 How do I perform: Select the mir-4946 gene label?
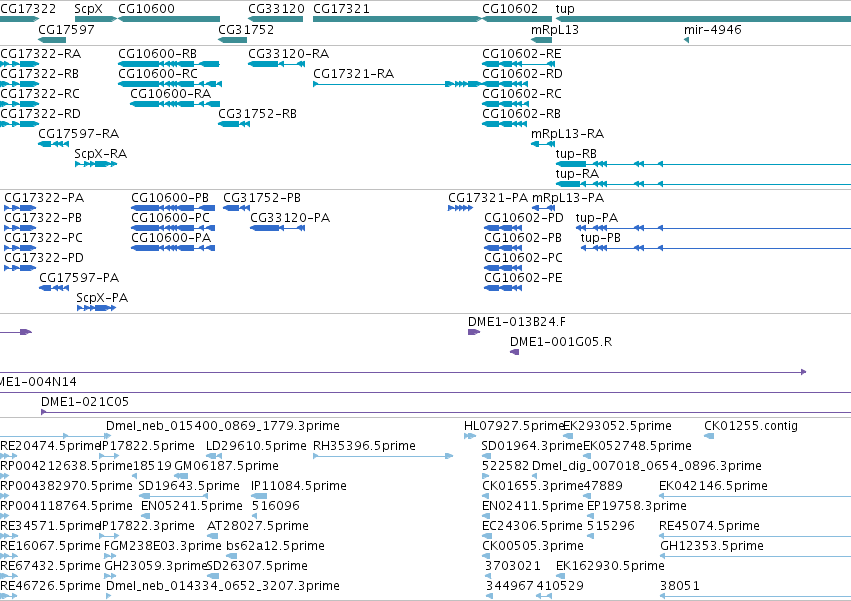coord(713,29)
